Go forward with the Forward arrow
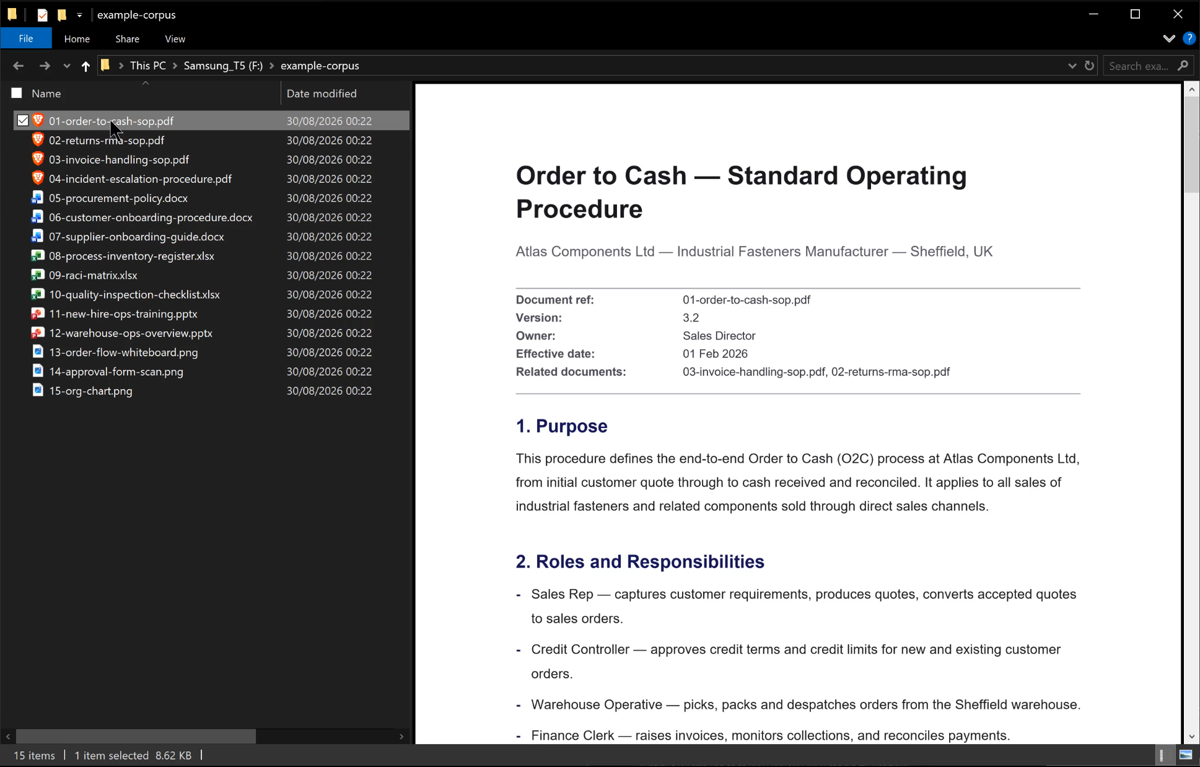This screenshot has height=767, width=1200. [44, 66]
